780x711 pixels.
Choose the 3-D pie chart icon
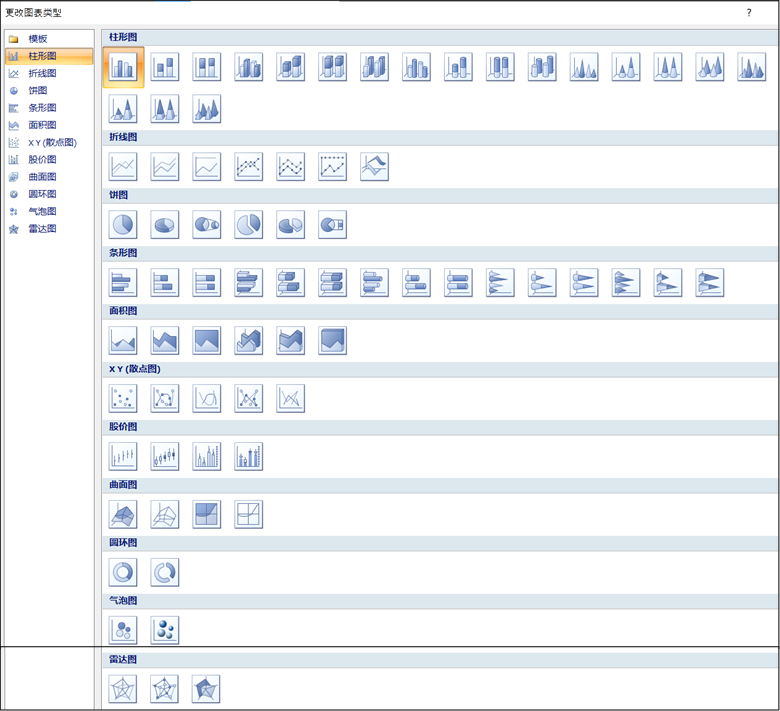(165, 224)
